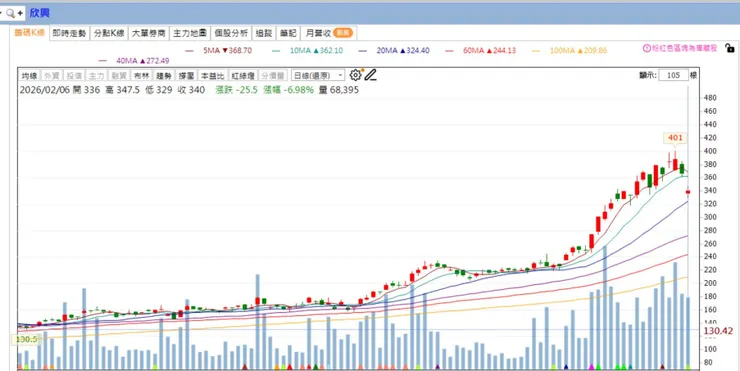Toggle the 主力 indicator button
The height and width of the screenshot is (371, 740).
pos(96,76)
